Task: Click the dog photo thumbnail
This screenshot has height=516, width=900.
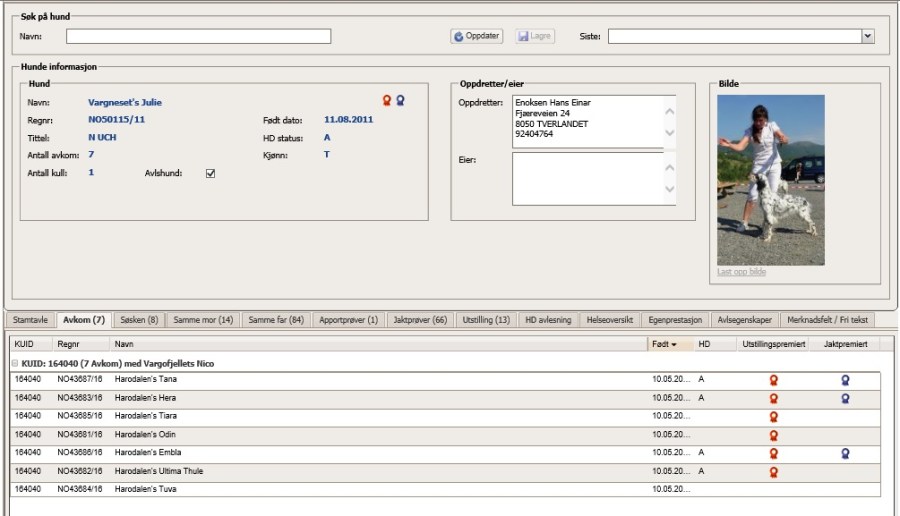Action: pyautogui.click(x=770, y=180)
